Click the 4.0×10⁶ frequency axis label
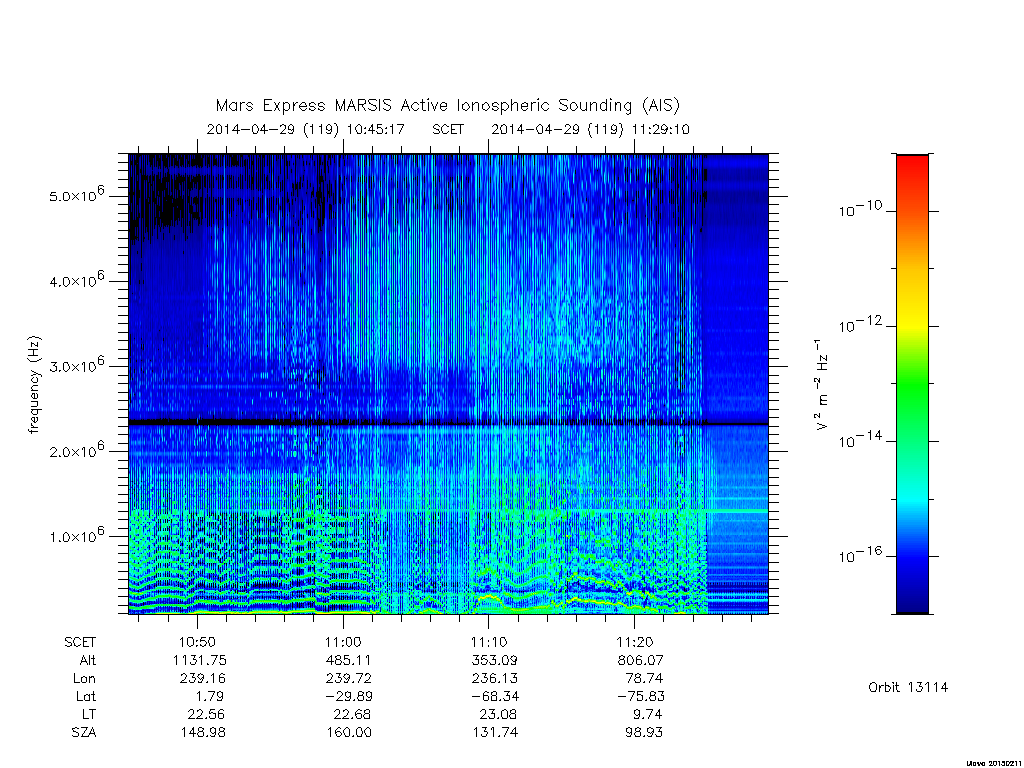This screenshot has height=768, width=1024. (x=76, y=280)
